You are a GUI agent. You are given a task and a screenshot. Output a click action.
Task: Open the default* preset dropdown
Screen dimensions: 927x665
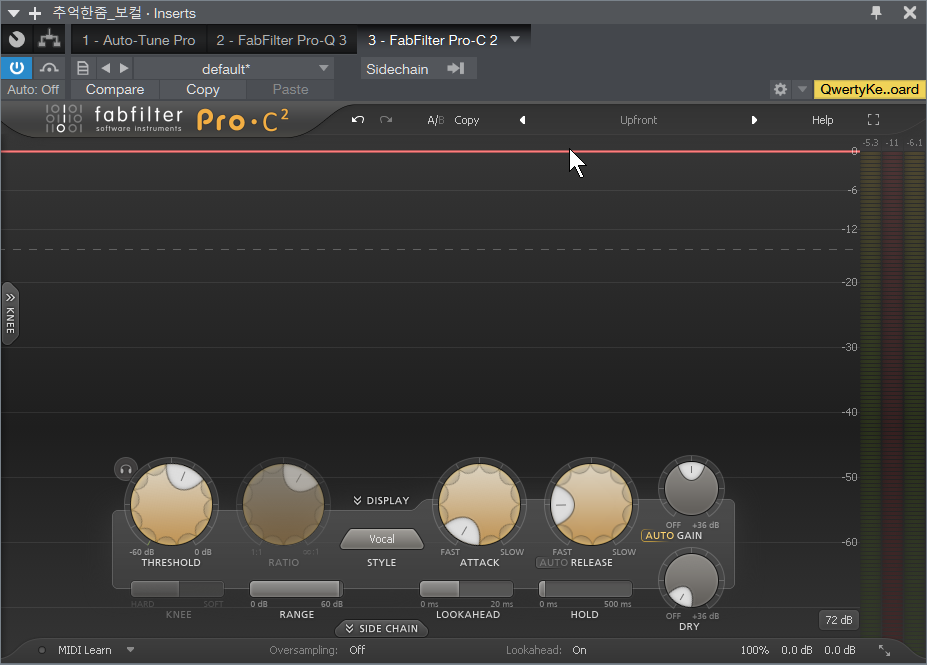[x=234, y=69]
